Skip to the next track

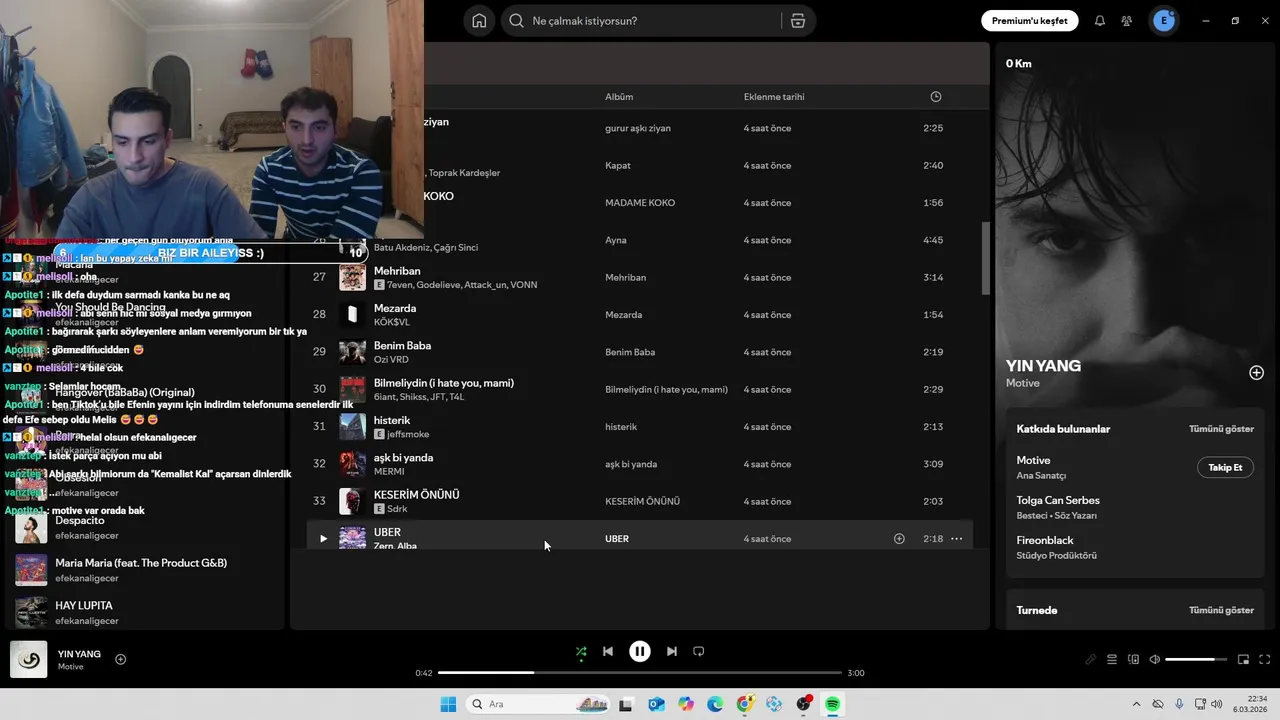[x=672, y=651]
